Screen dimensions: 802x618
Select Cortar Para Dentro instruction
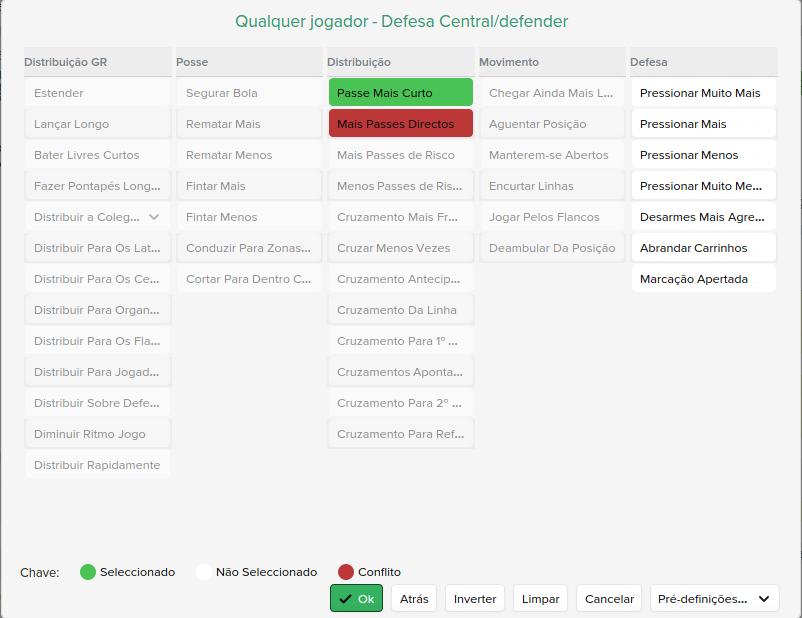point(249,279)
